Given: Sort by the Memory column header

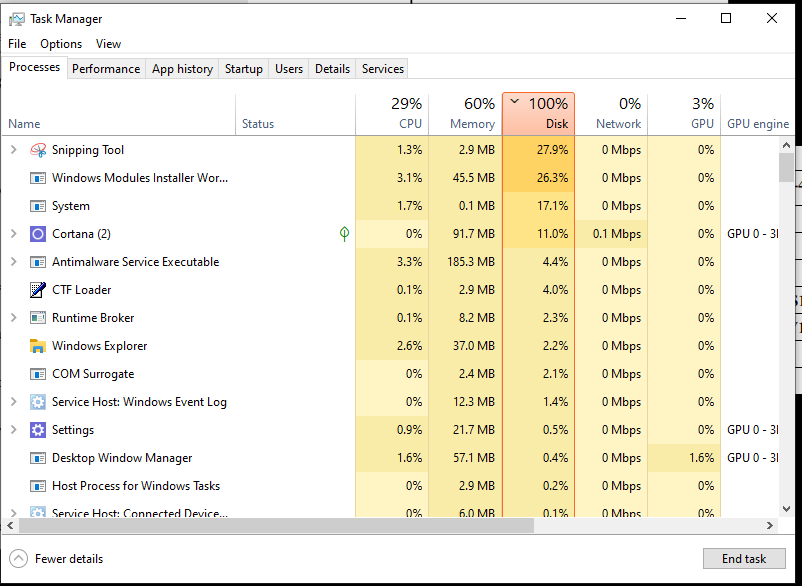Looking at the screenshot, I should click(465, 115).
